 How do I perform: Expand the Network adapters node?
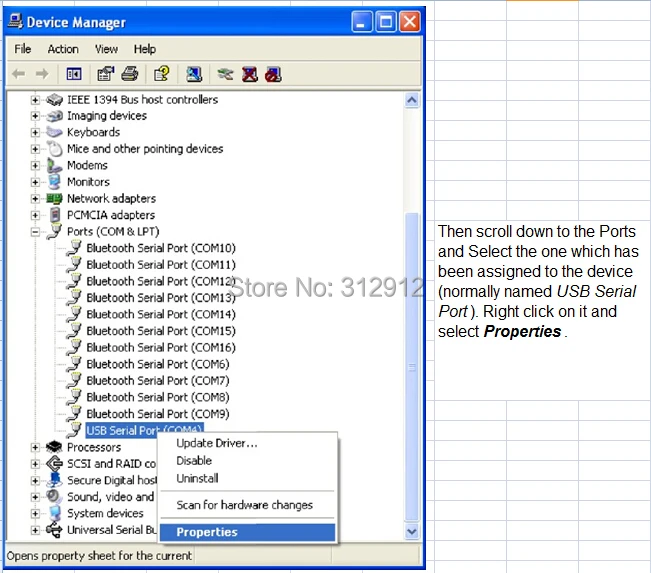click(x=35, y=199)
